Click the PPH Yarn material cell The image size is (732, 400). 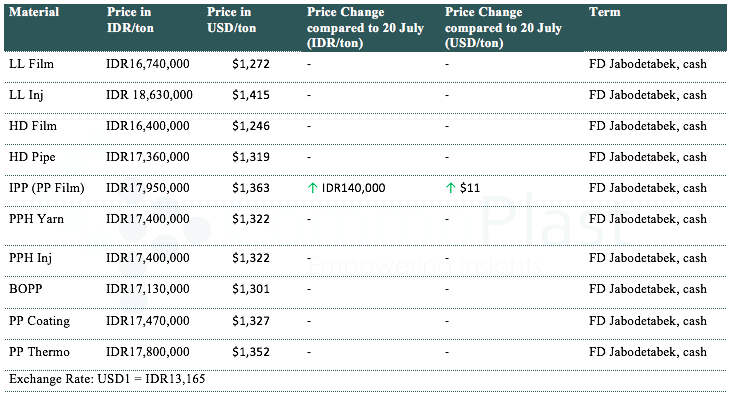(37, 219)
